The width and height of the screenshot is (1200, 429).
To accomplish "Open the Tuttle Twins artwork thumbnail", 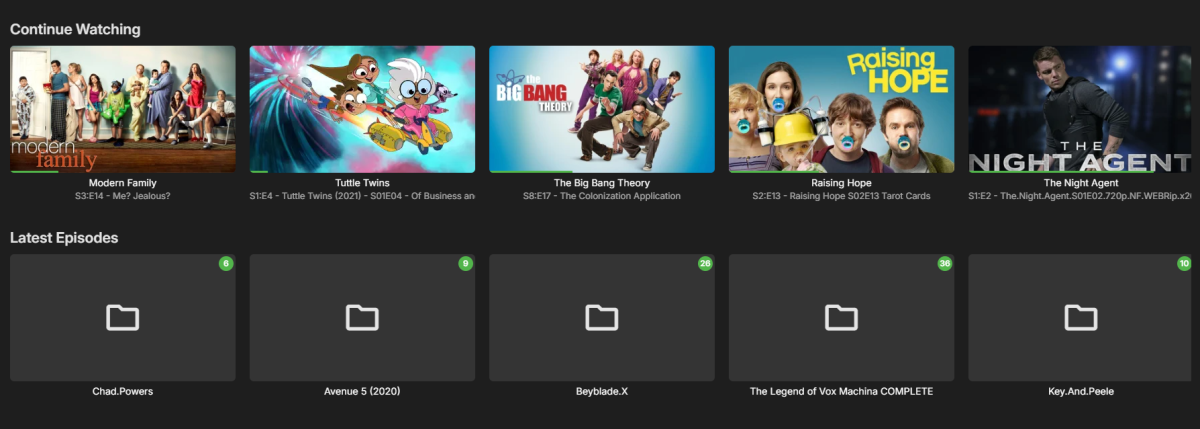I will click(x=362, y=109).
